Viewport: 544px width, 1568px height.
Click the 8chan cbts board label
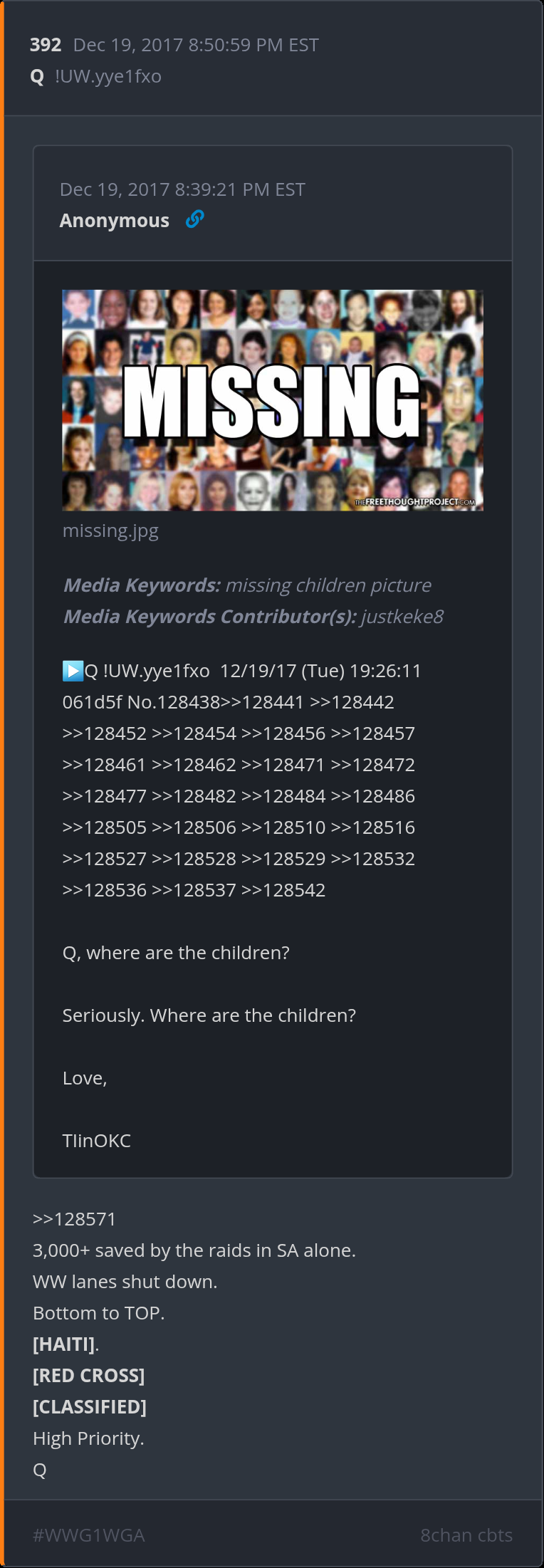point(466,1535)
